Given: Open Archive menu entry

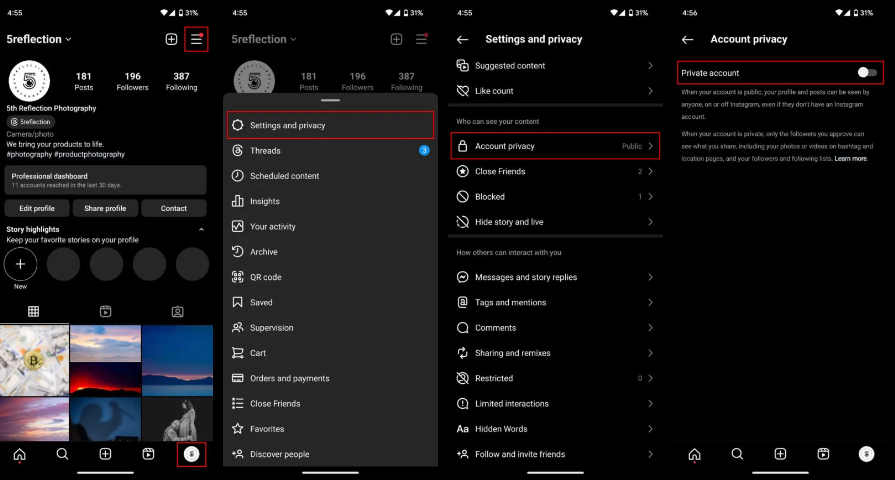Looking at the screenshot, I should 330,252.
